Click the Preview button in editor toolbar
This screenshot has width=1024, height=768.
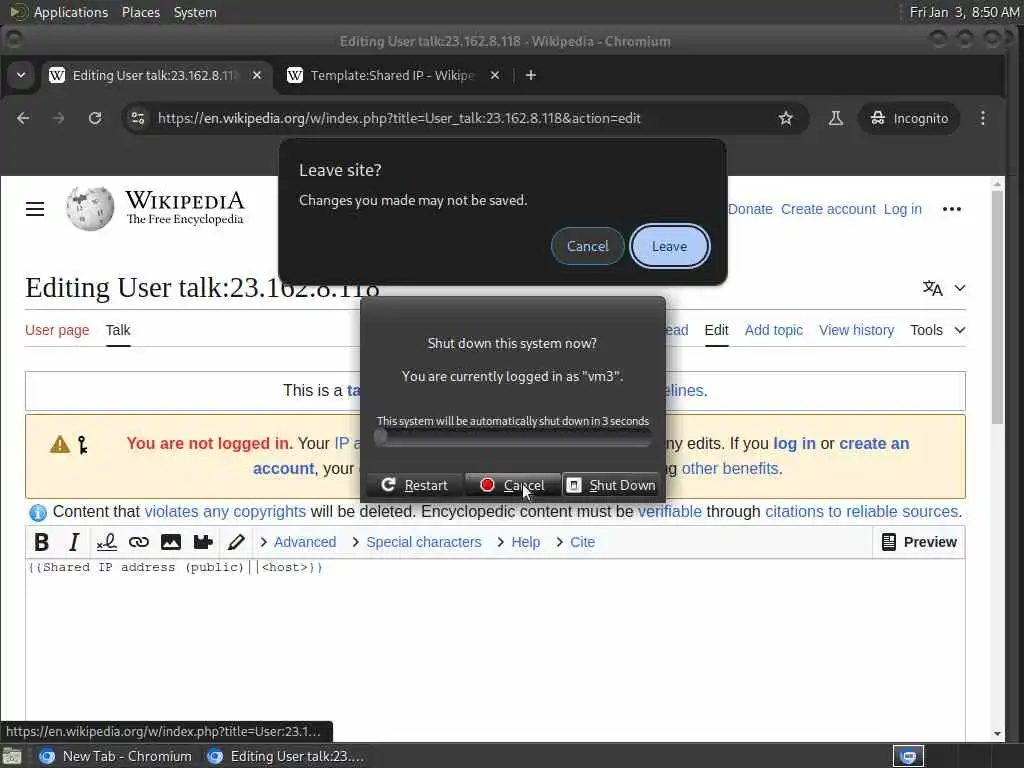[919, 542]
